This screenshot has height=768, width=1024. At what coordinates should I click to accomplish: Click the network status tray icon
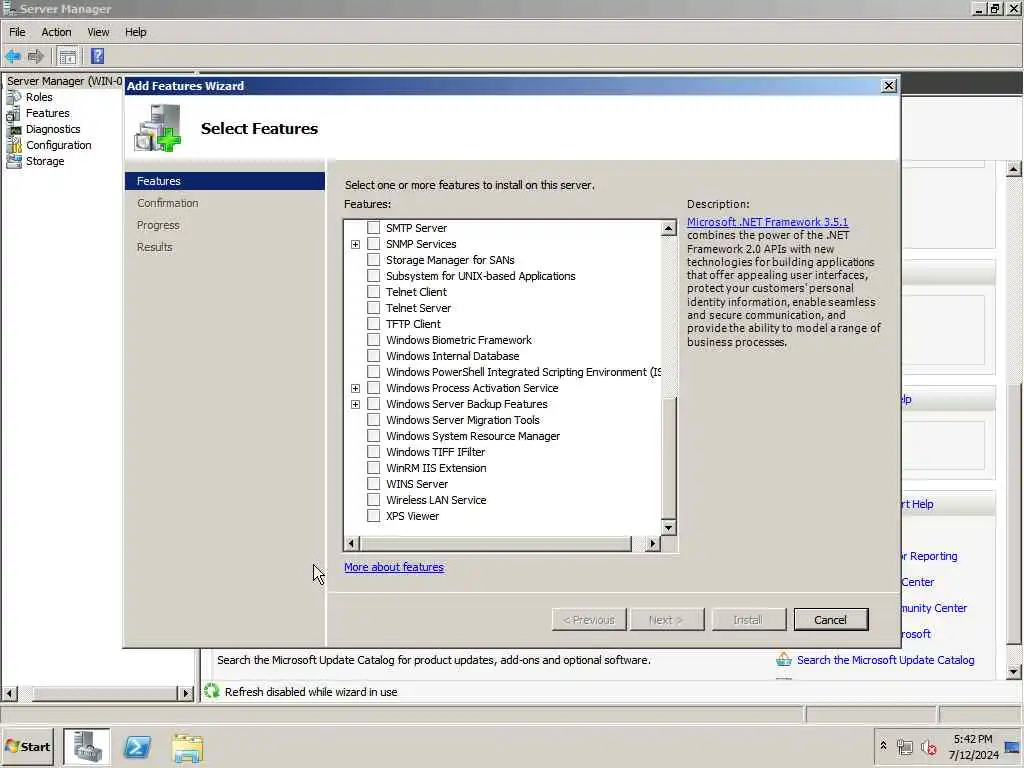tap(904, 747)
